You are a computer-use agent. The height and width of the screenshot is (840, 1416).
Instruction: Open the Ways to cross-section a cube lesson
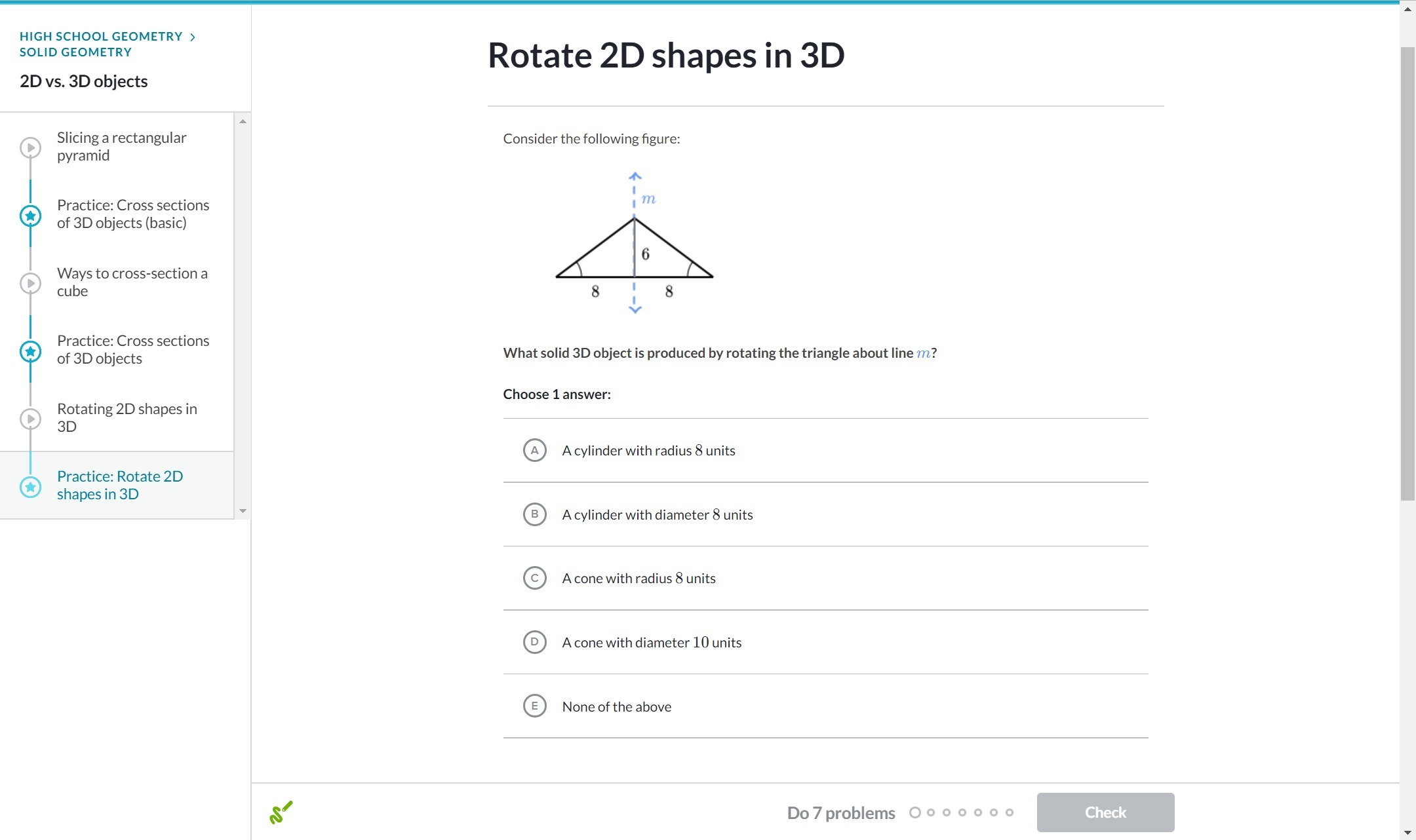tap(132, 282)
